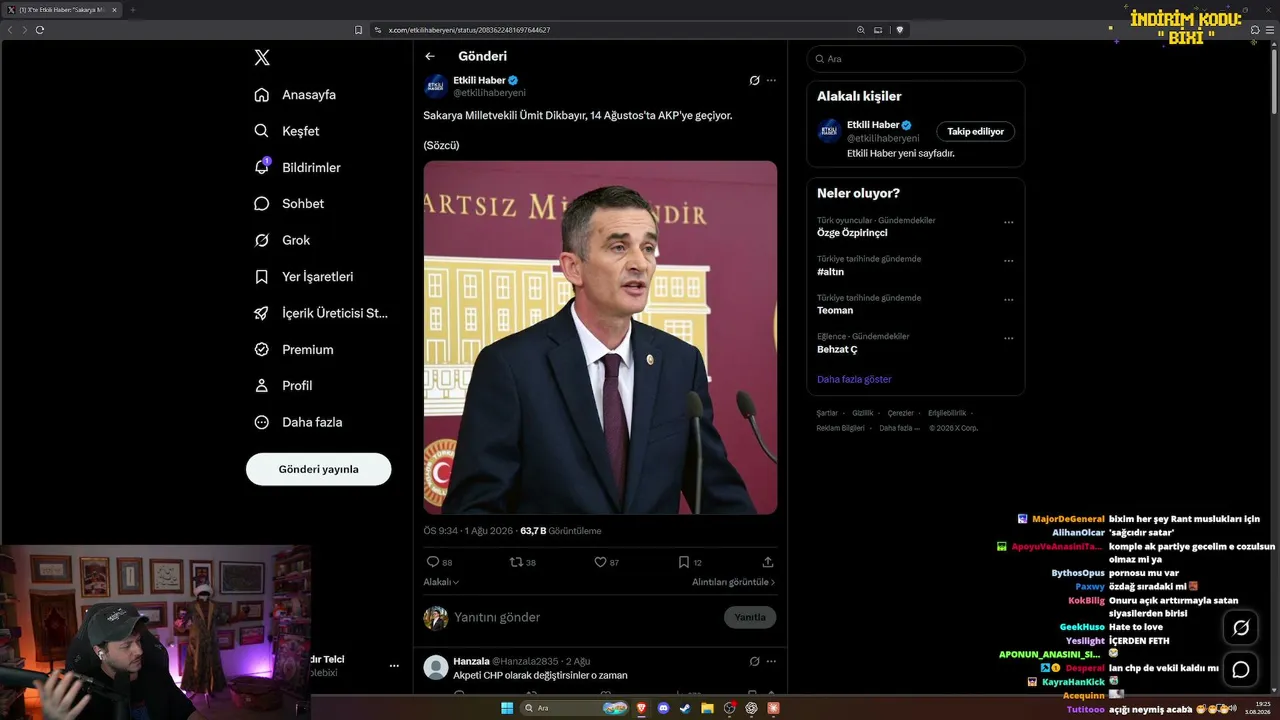Open the floating messages button
The image size is (1280, 720).
pos(1241,670)
